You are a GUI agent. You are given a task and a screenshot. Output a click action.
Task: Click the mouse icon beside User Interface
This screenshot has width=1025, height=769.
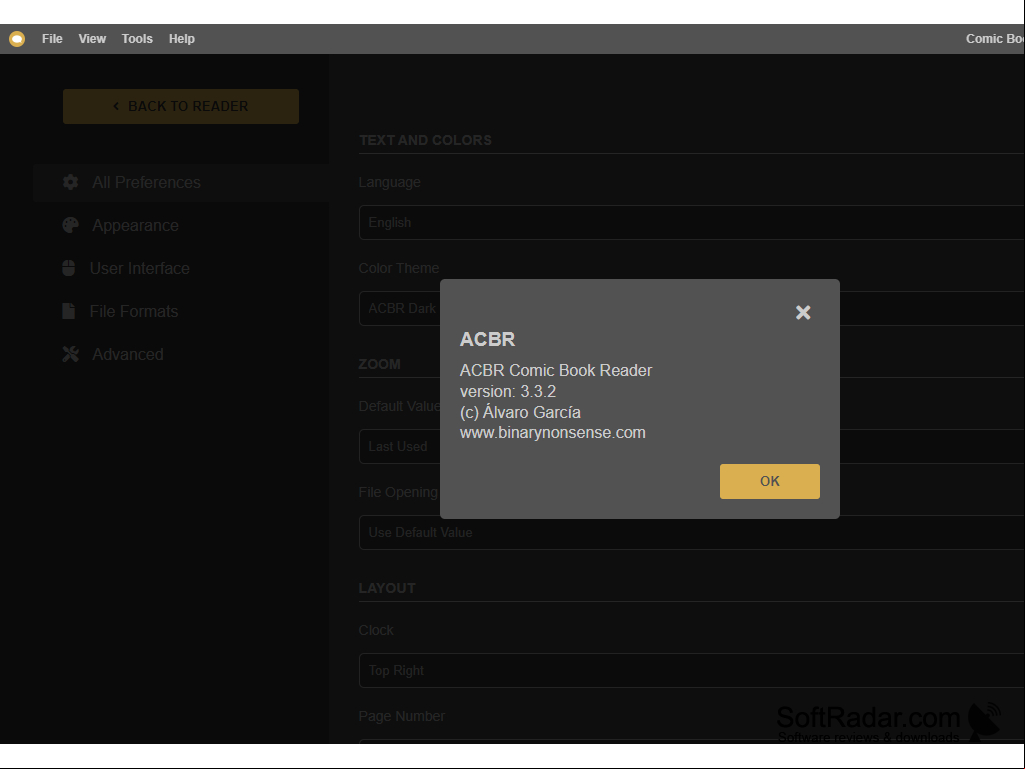(x=69, y=268)
